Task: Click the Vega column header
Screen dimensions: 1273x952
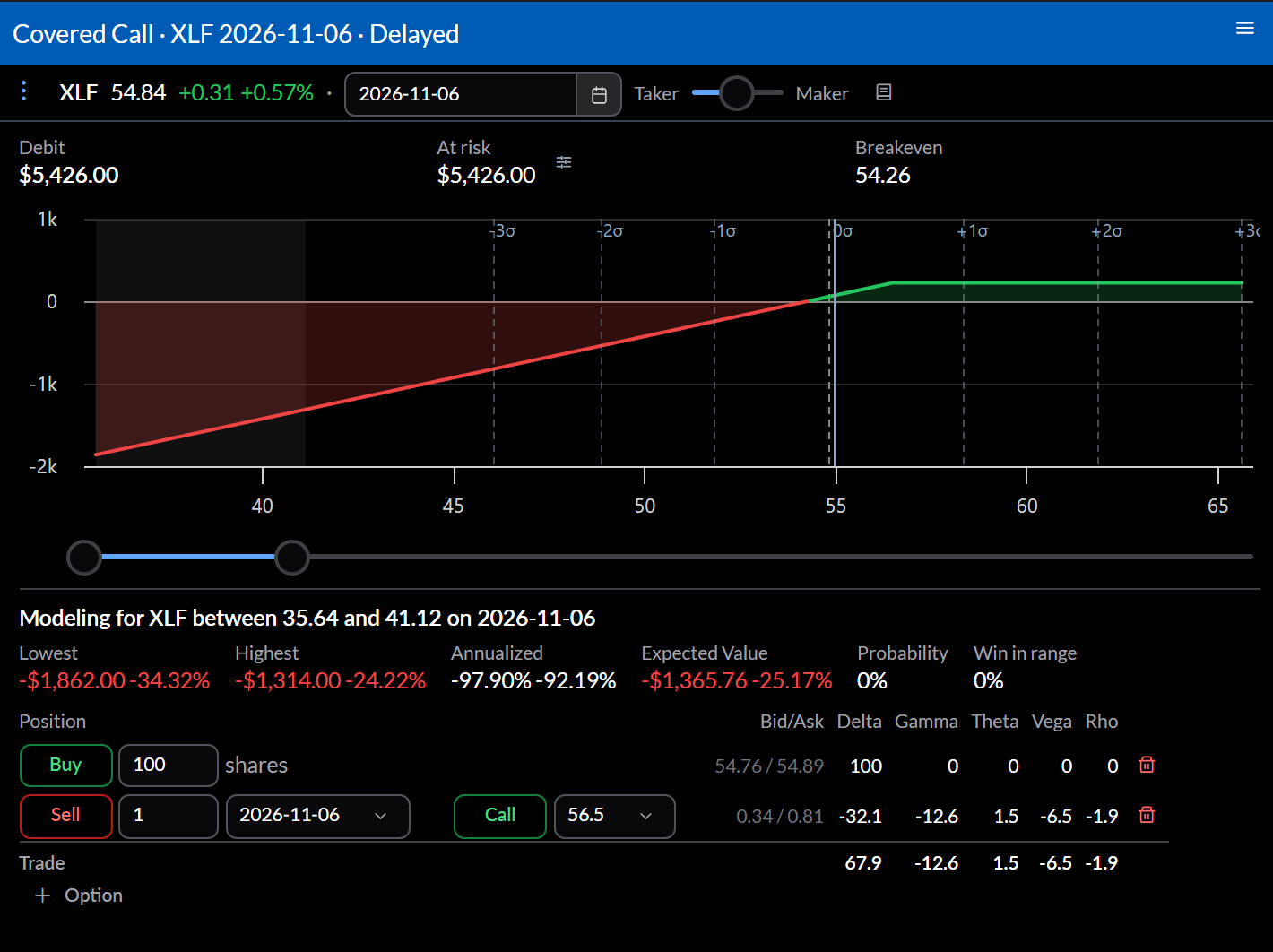Action: pos(1052,722)
